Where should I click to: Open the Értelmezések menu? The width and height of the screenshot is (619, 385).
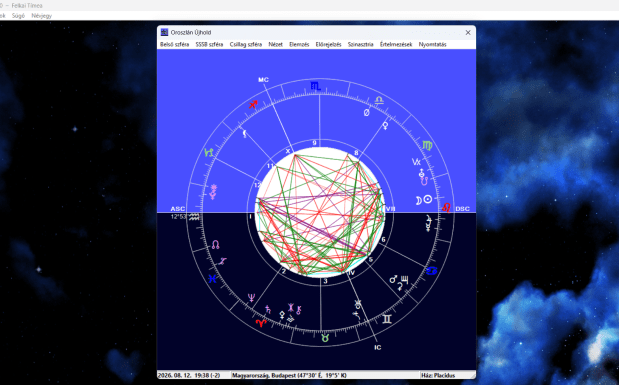[x=396, y=45]
